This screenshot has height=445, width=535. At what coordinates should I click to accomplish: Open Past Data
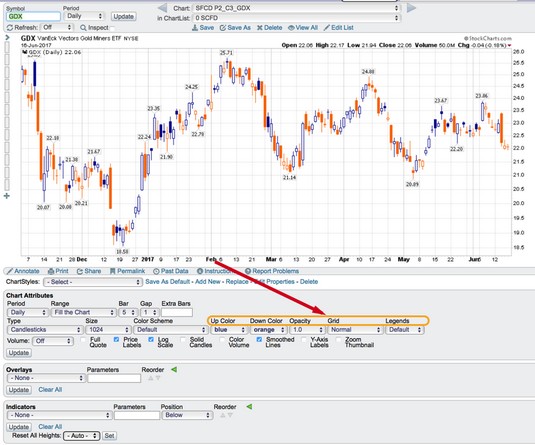[171, 271]
